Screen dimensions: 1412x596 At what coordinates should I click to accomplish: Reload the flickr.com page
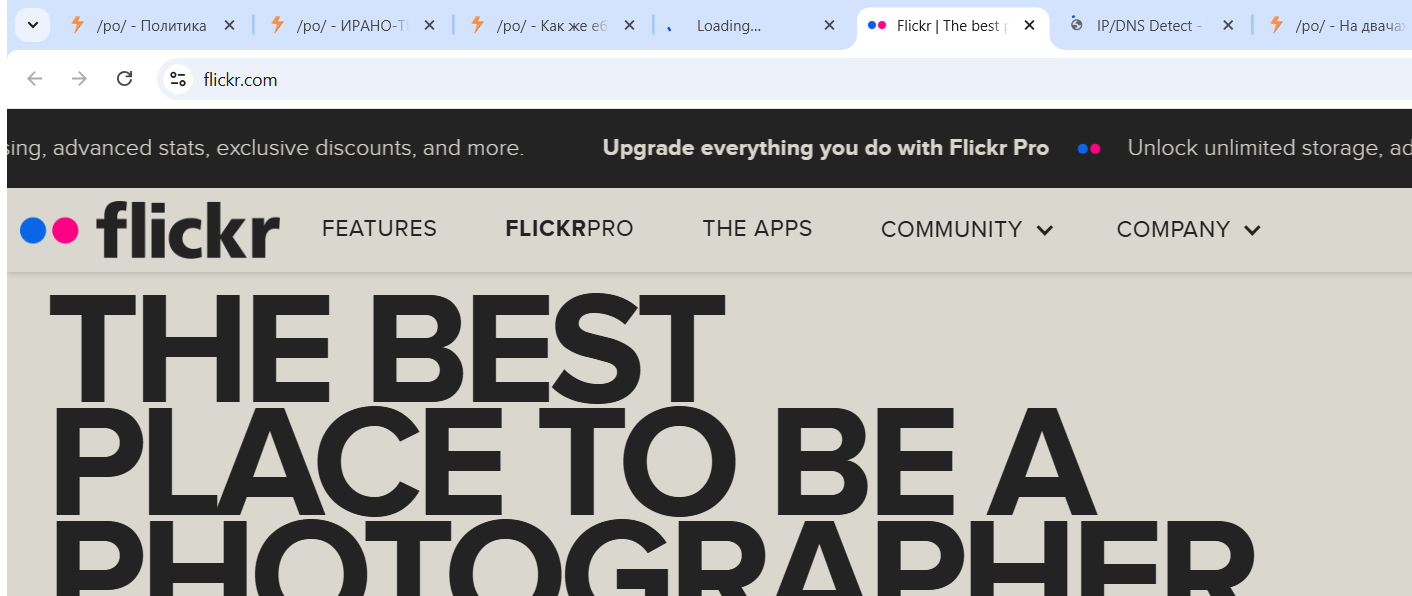point(125,79)
